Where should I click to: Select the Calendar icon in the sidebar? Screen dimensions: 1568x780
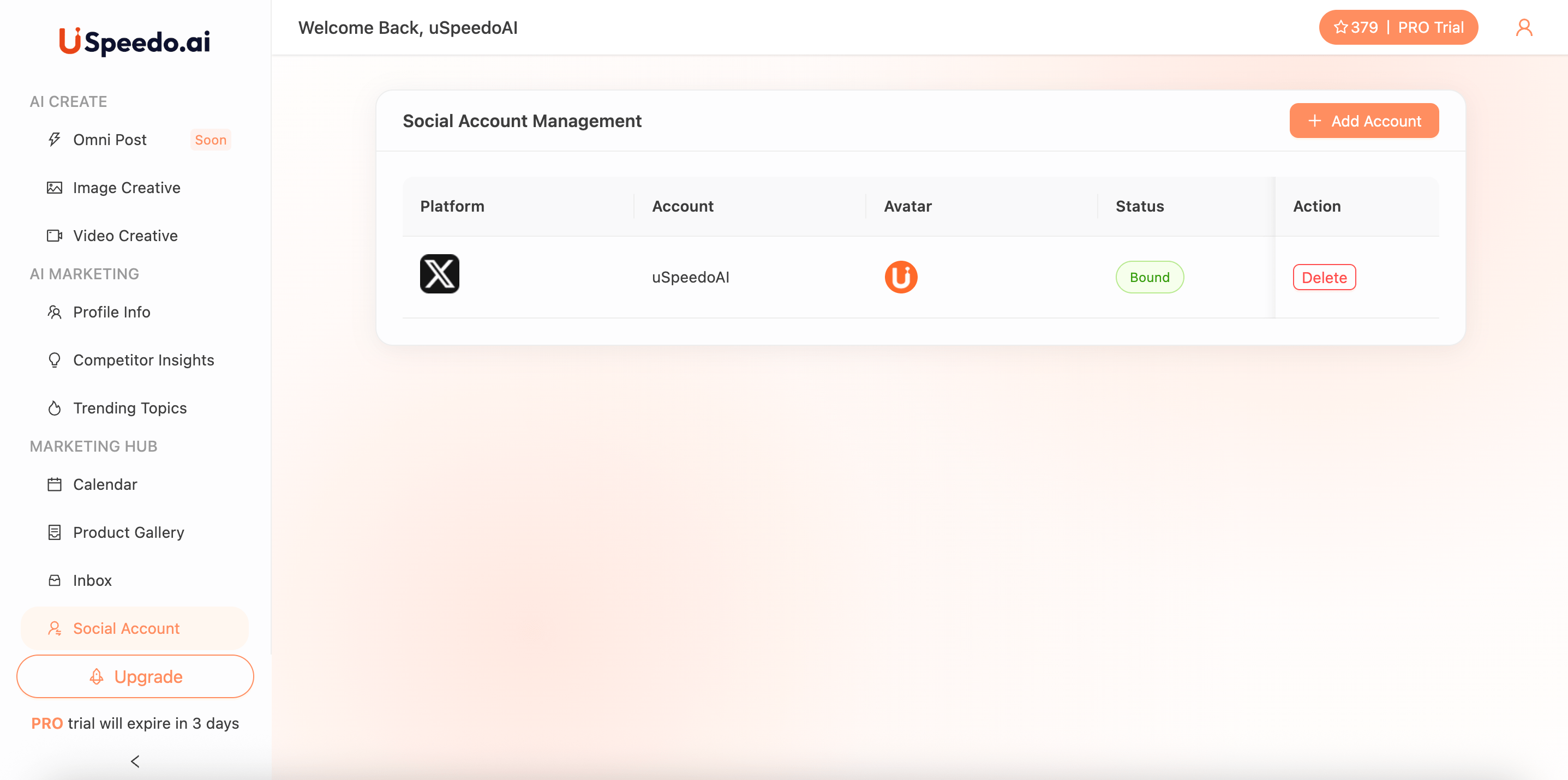[55, 484]
